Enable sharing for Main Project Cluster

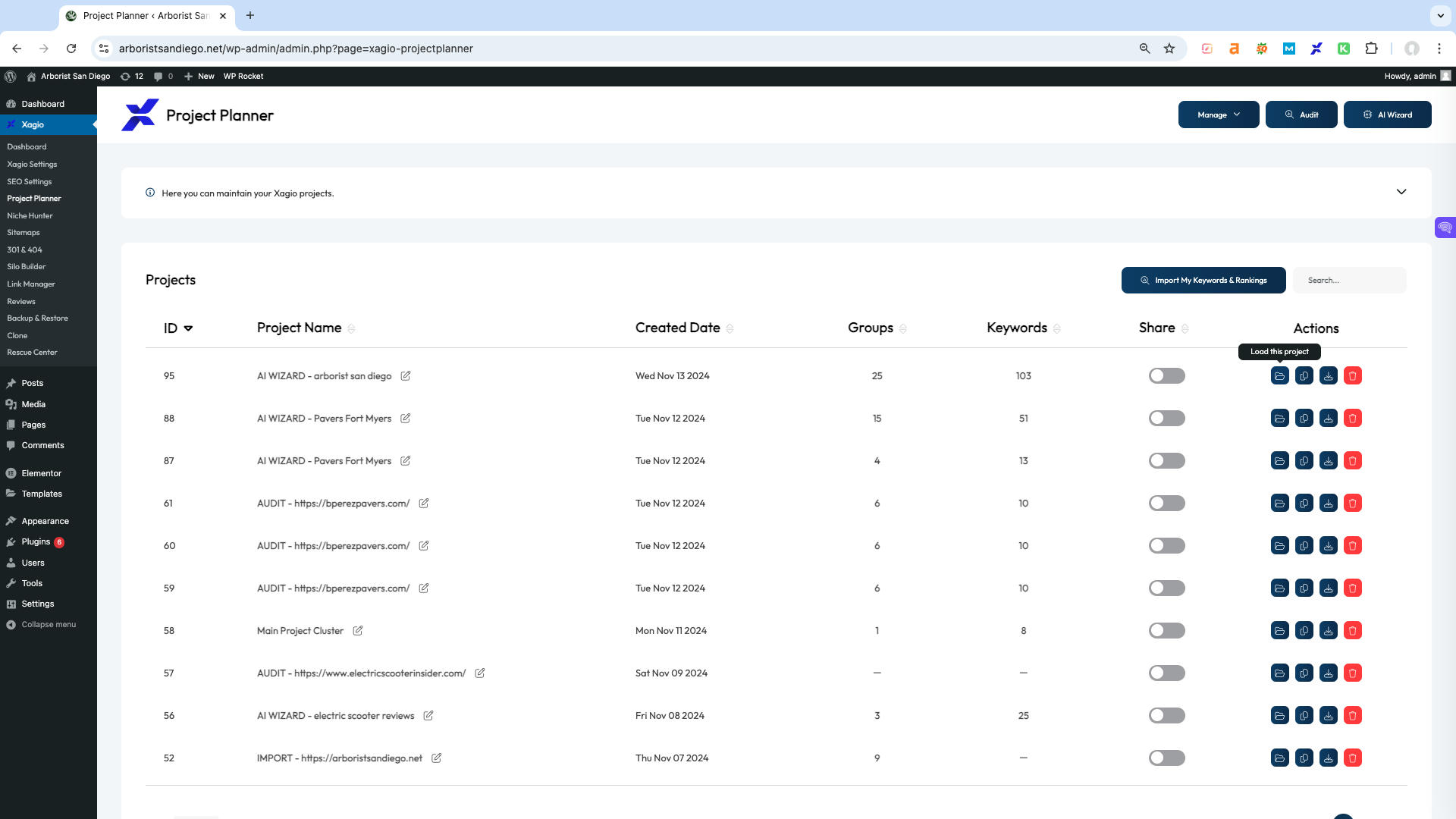1166,631
